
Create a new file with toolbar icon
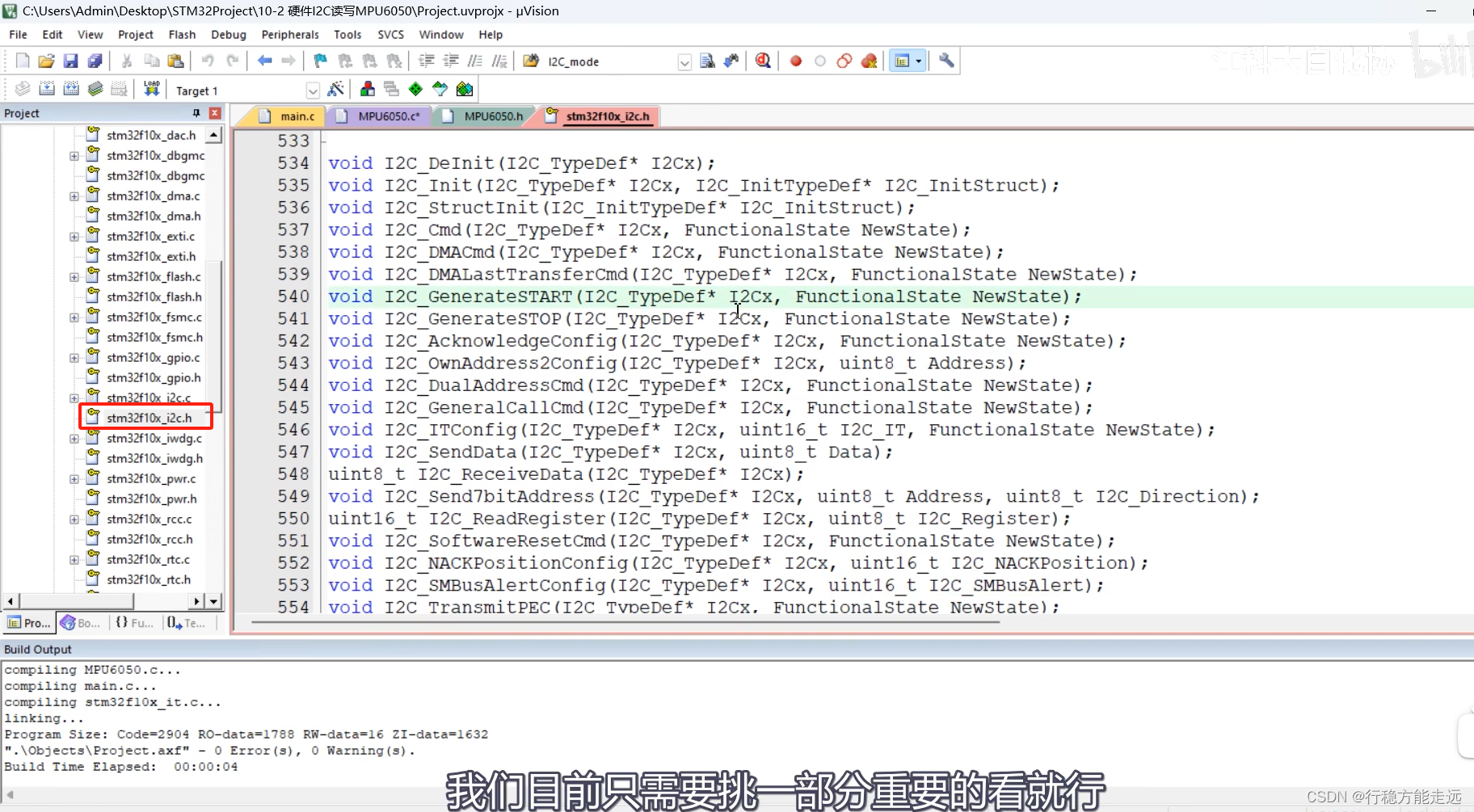point(23,61)
